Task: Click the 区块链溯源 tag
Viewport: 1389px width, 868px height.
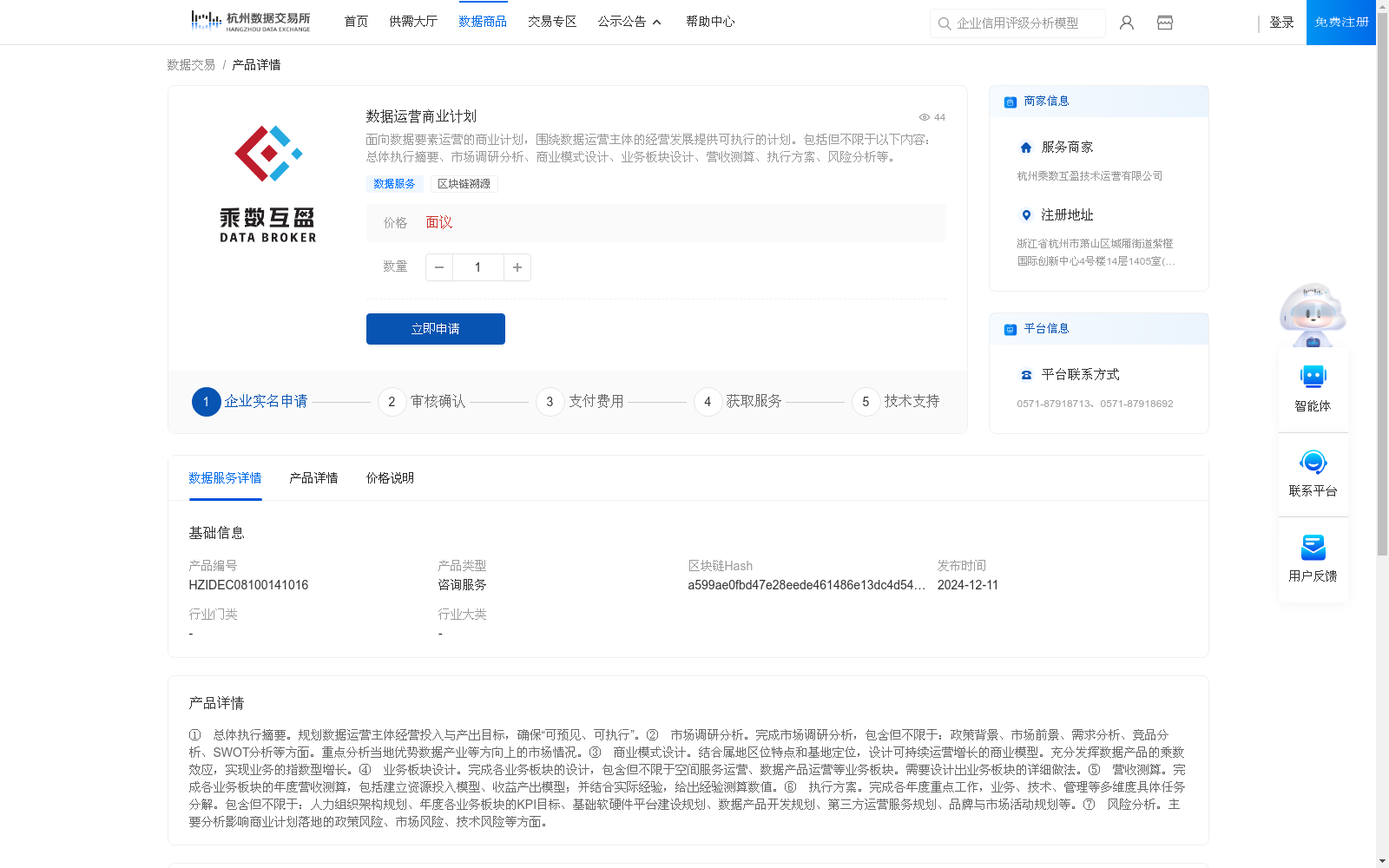Action: click(x=464, y=184)
